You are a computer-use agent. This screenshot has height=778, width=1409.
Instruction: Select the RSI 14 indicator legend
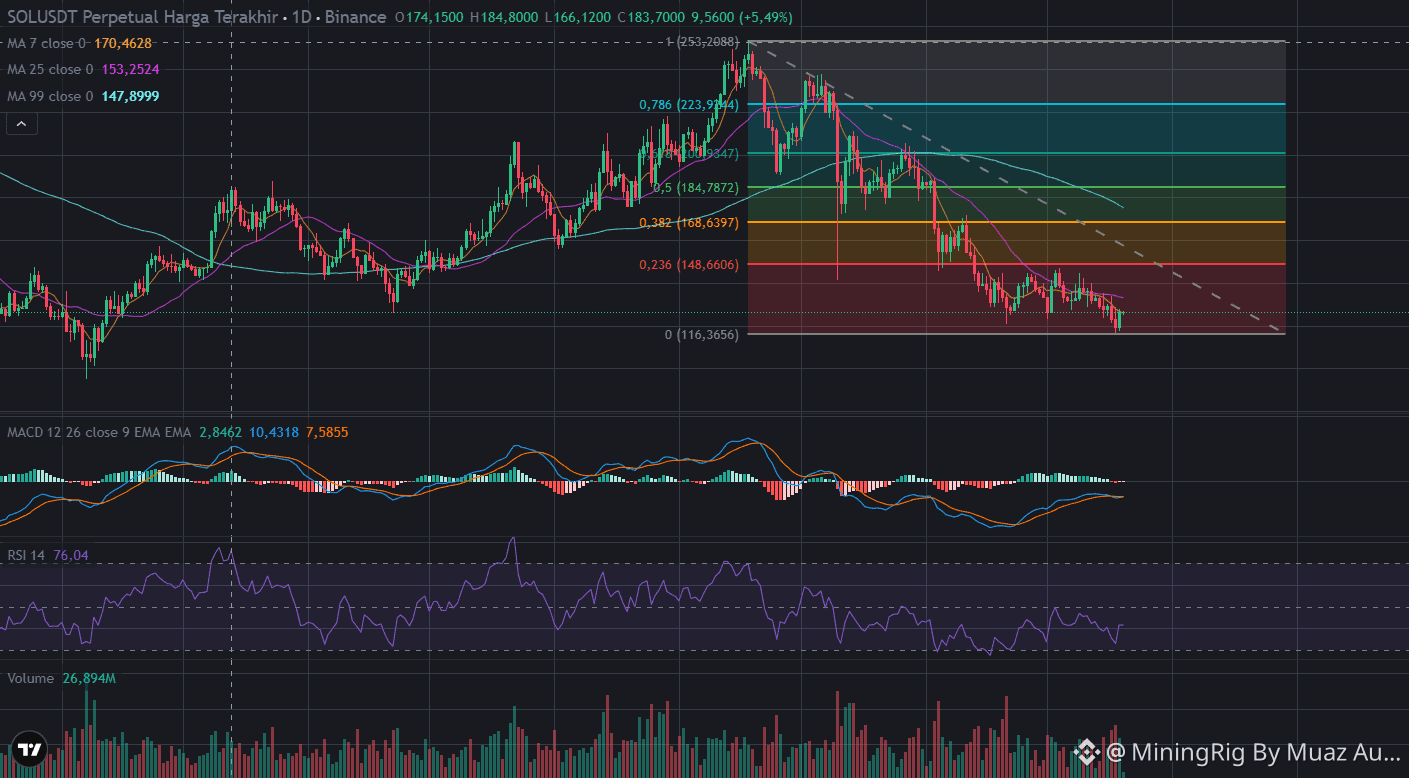point(26,555)
